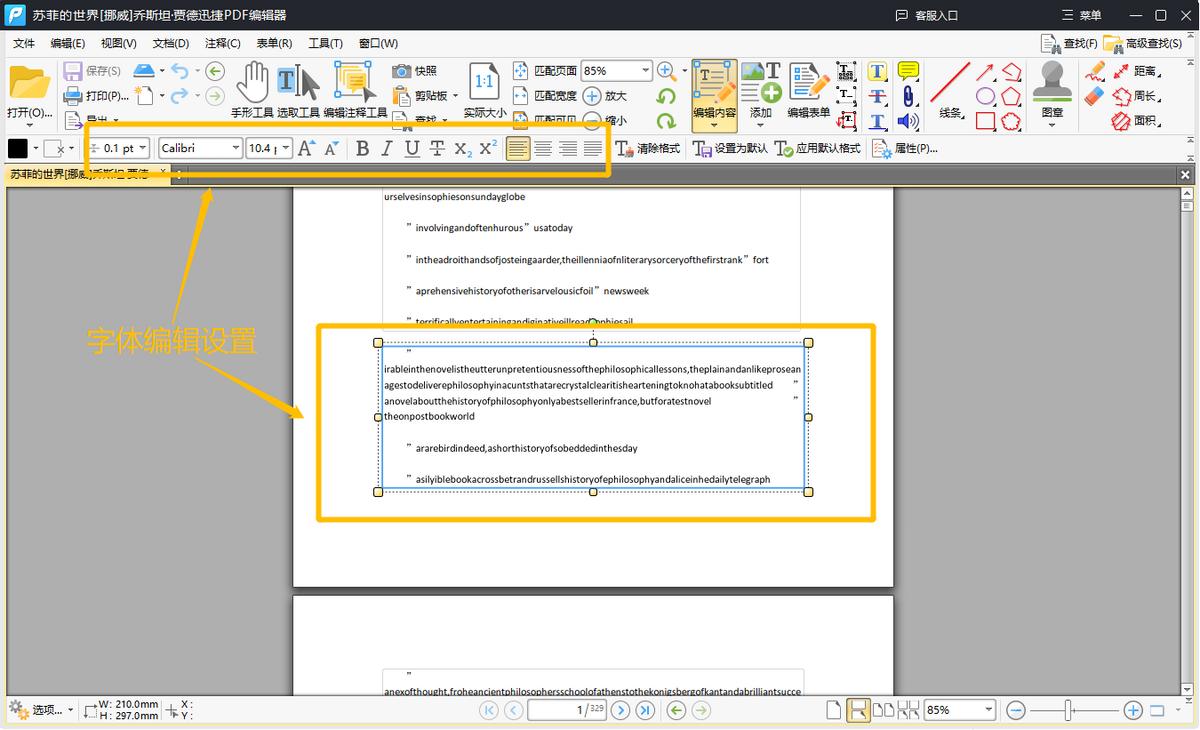Viewport: 1200px width, 730px height.
Task: Click the 清除格式 clear formatting button
Action: pyautogui.click(x=647, y=149)
